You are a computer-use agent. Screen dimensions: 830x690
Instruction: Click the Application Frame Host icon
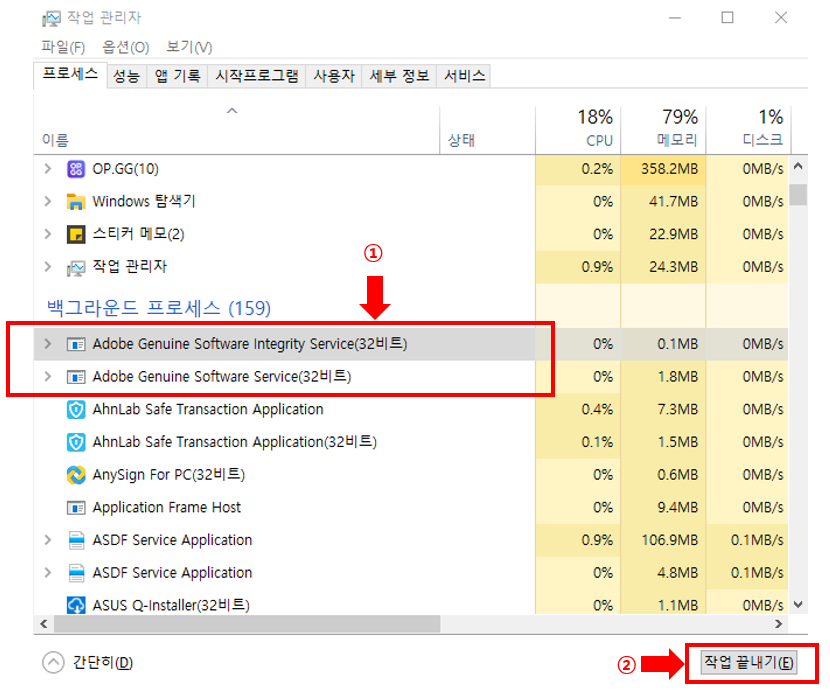(x=76, y=508)
